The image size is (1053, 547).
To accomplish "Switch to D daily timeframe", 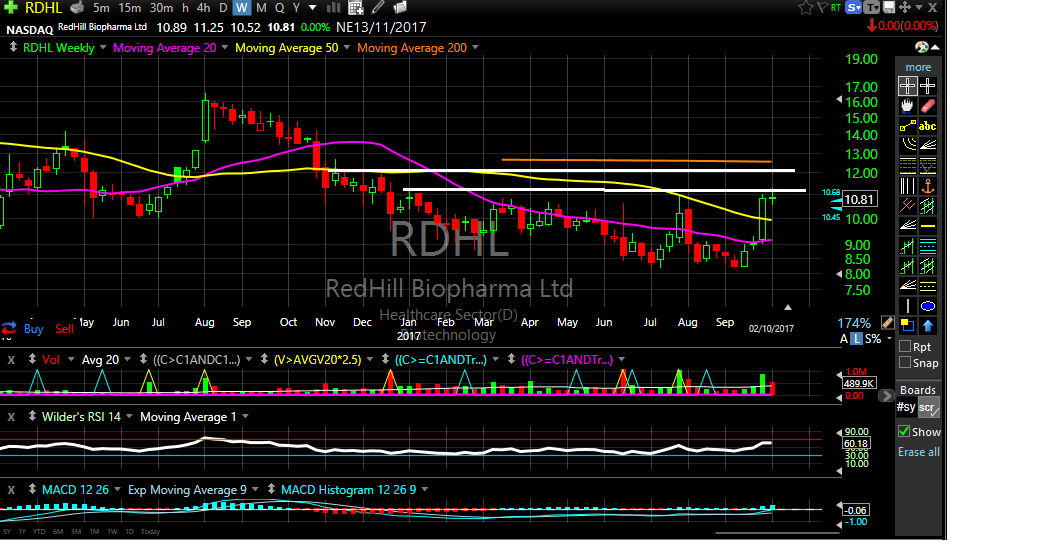I will 223,8.
